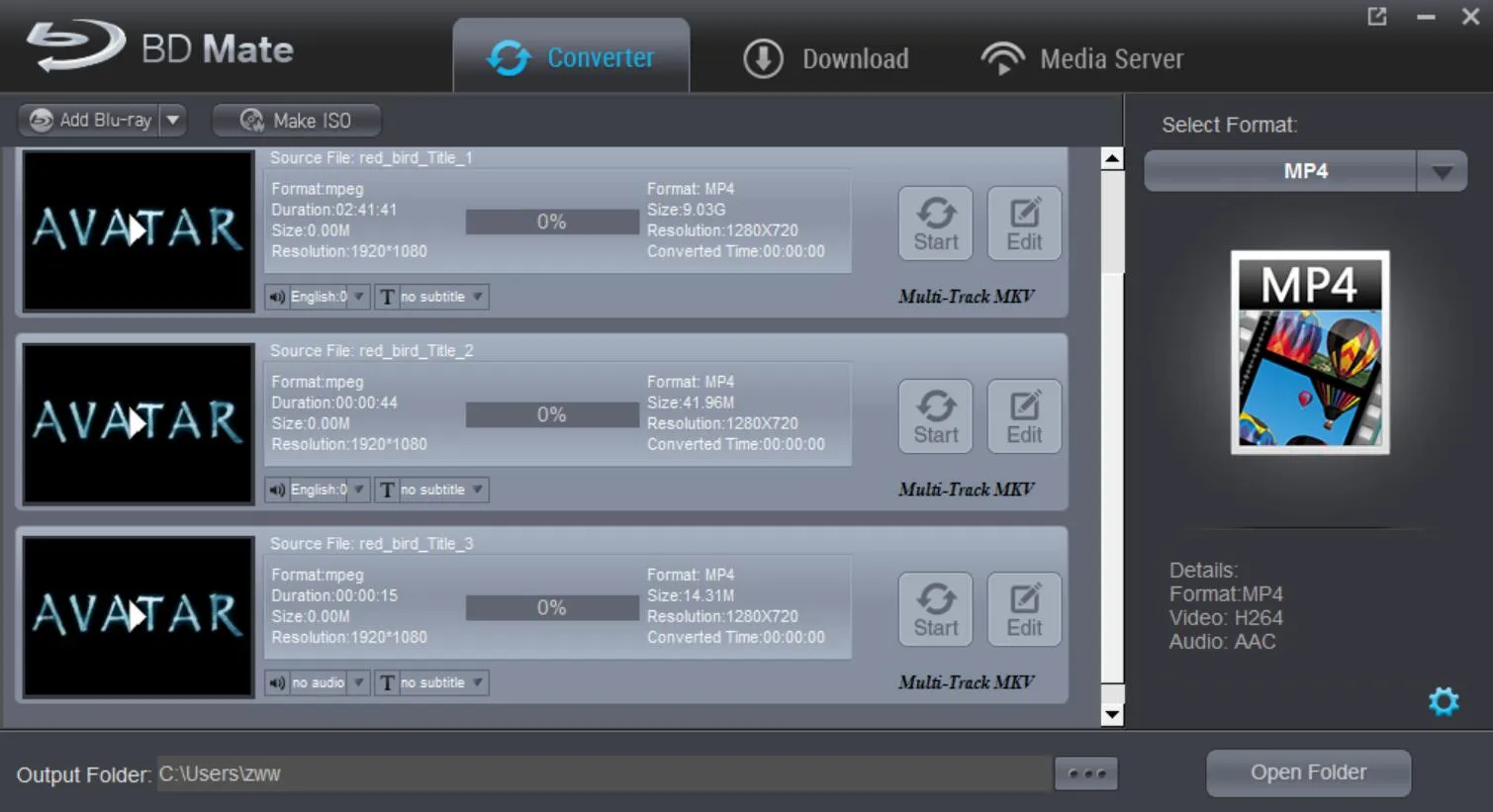Click the Output Folder path field

pos(594,774)
